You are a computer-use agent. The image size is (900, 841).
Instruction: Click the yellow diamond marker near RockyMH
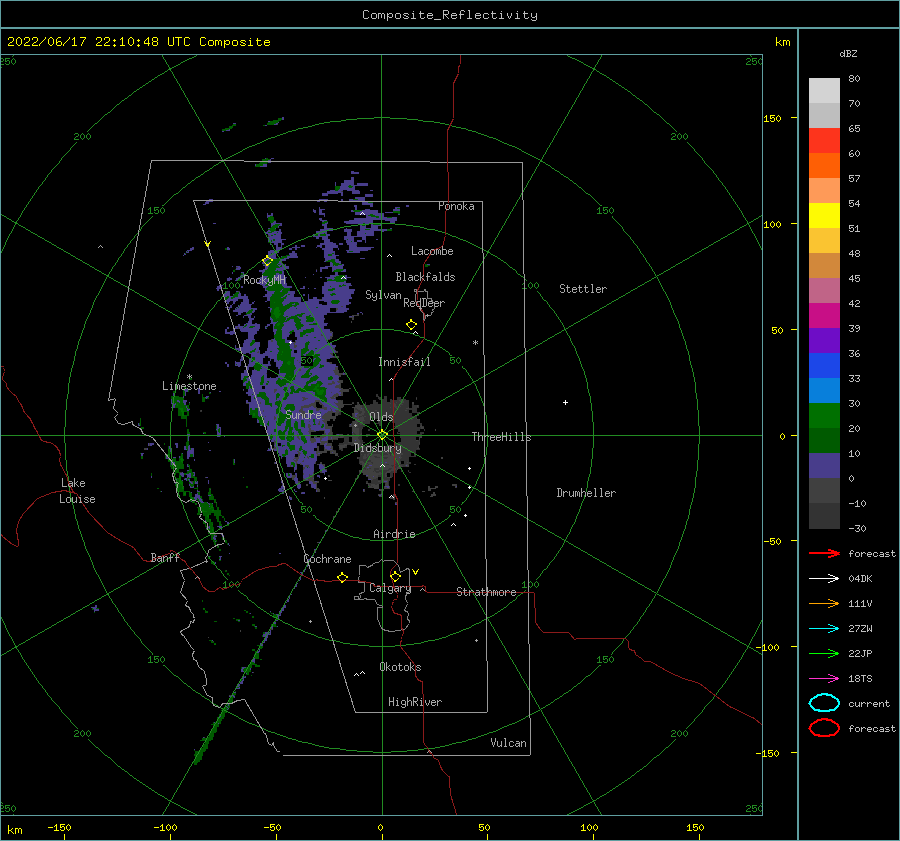pos(267,261)
